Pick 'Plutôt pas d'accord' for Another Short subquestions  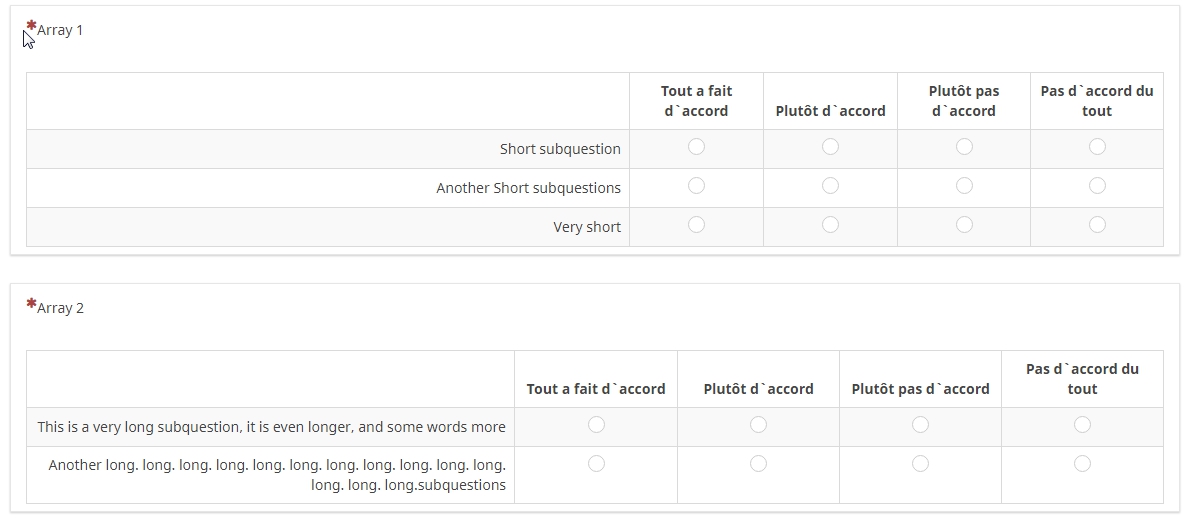(x=964, y=186)
